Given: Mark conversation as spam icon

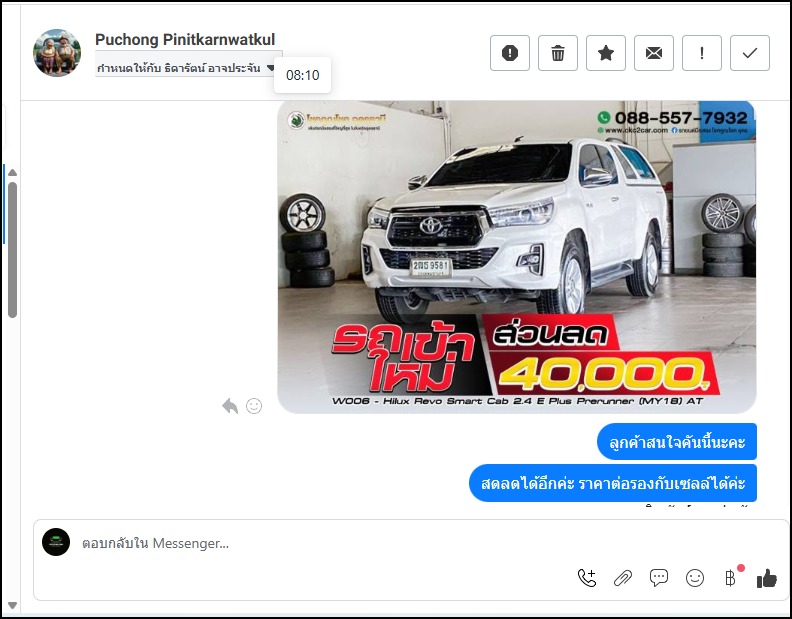Looking at the screenshot, I should pos(510,53).
